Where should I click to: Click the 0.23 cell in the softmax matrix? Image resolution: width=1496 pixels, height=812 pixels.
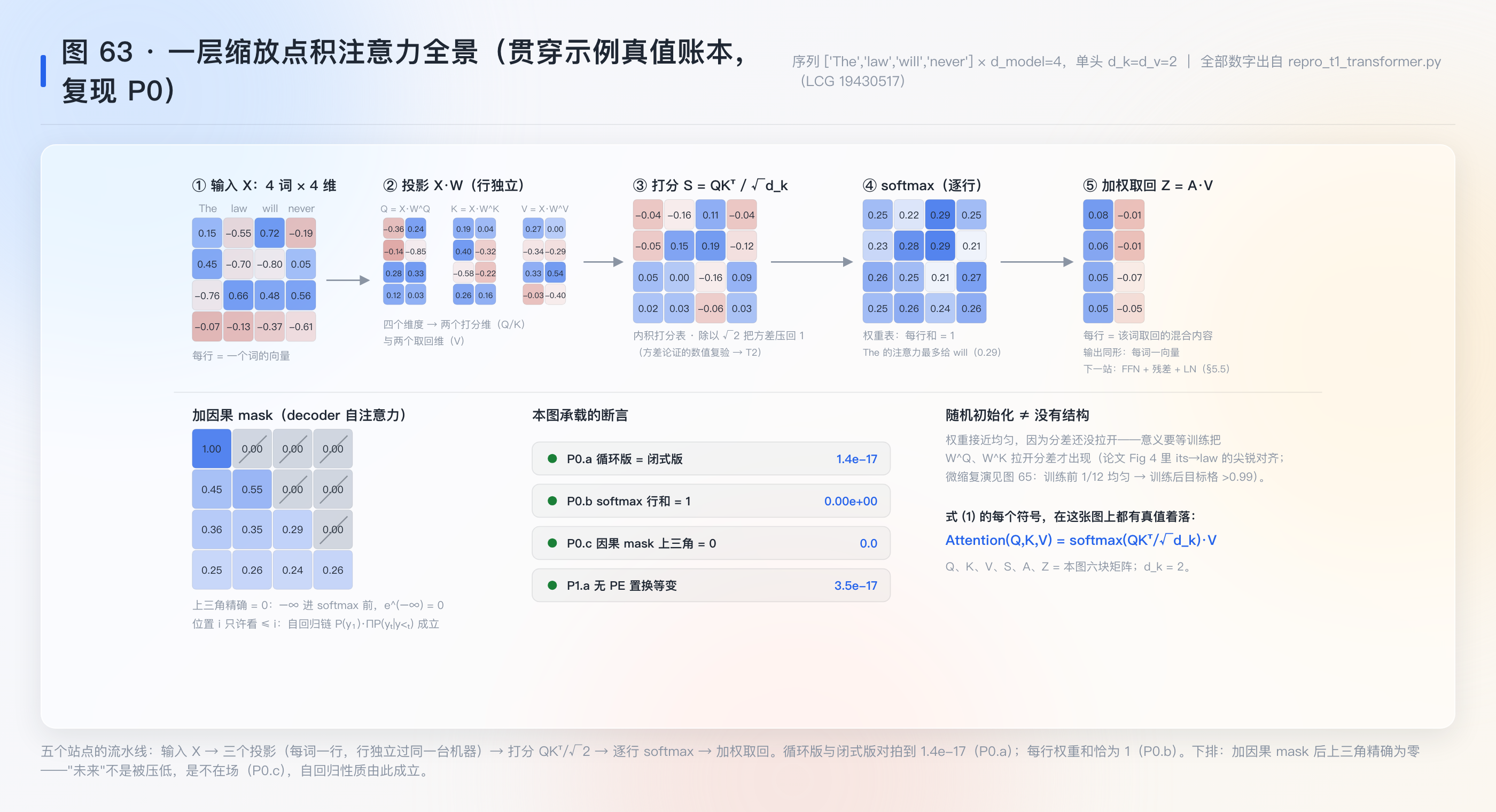click(x=877, y=246)
